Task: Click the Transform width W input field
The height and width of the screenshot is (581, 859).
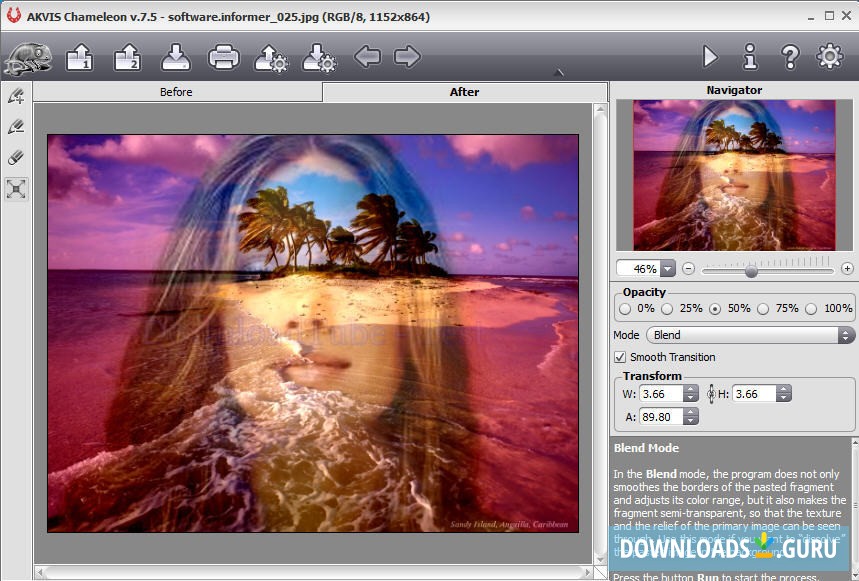Action: 661,394
